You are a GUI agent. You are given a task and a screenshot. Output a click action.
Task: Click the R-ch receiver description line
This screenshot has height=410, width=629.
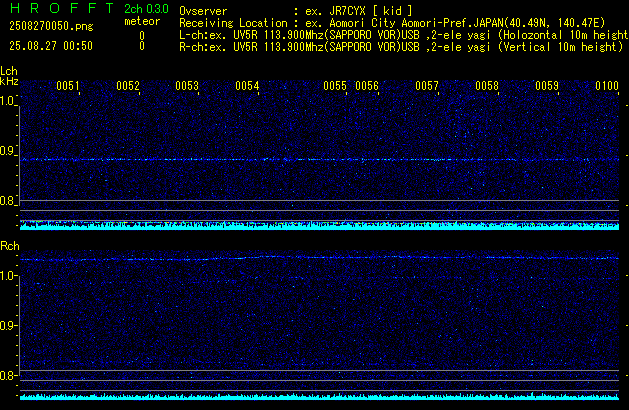point(401,47)
